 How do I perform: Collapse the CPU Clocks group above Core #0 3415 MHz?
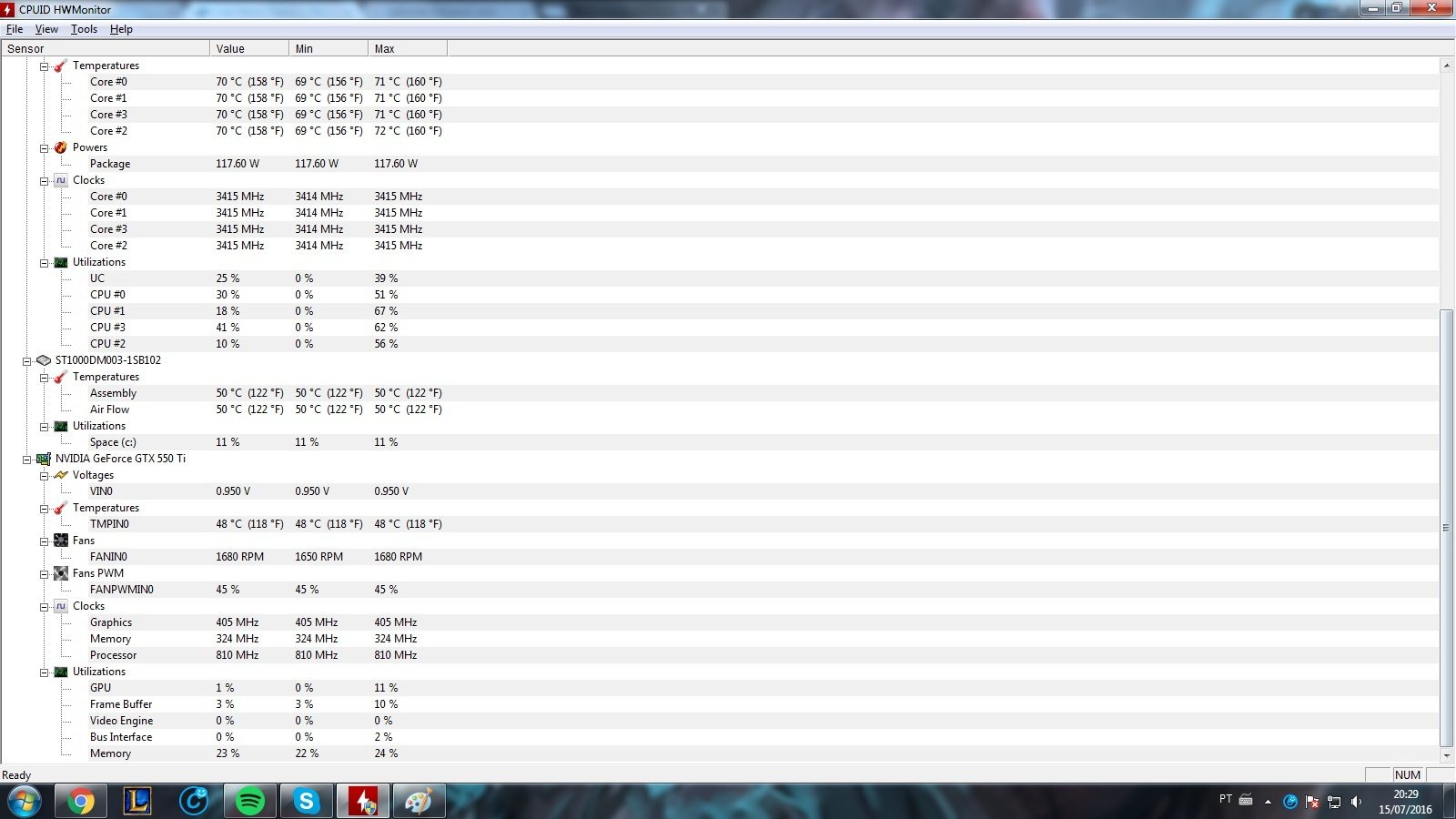[x=44, y=181]
